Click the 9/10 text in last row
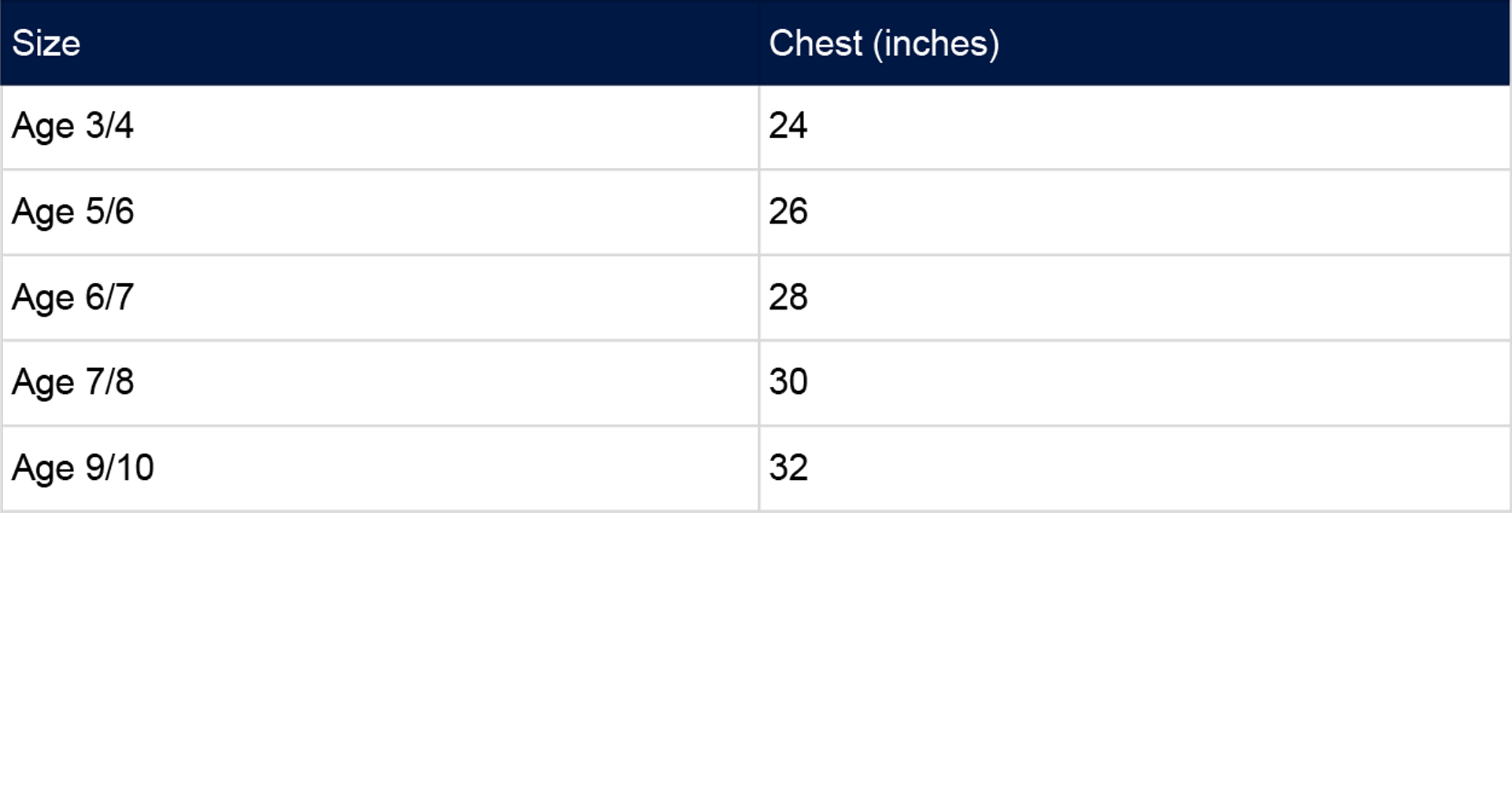 (120, 467)
